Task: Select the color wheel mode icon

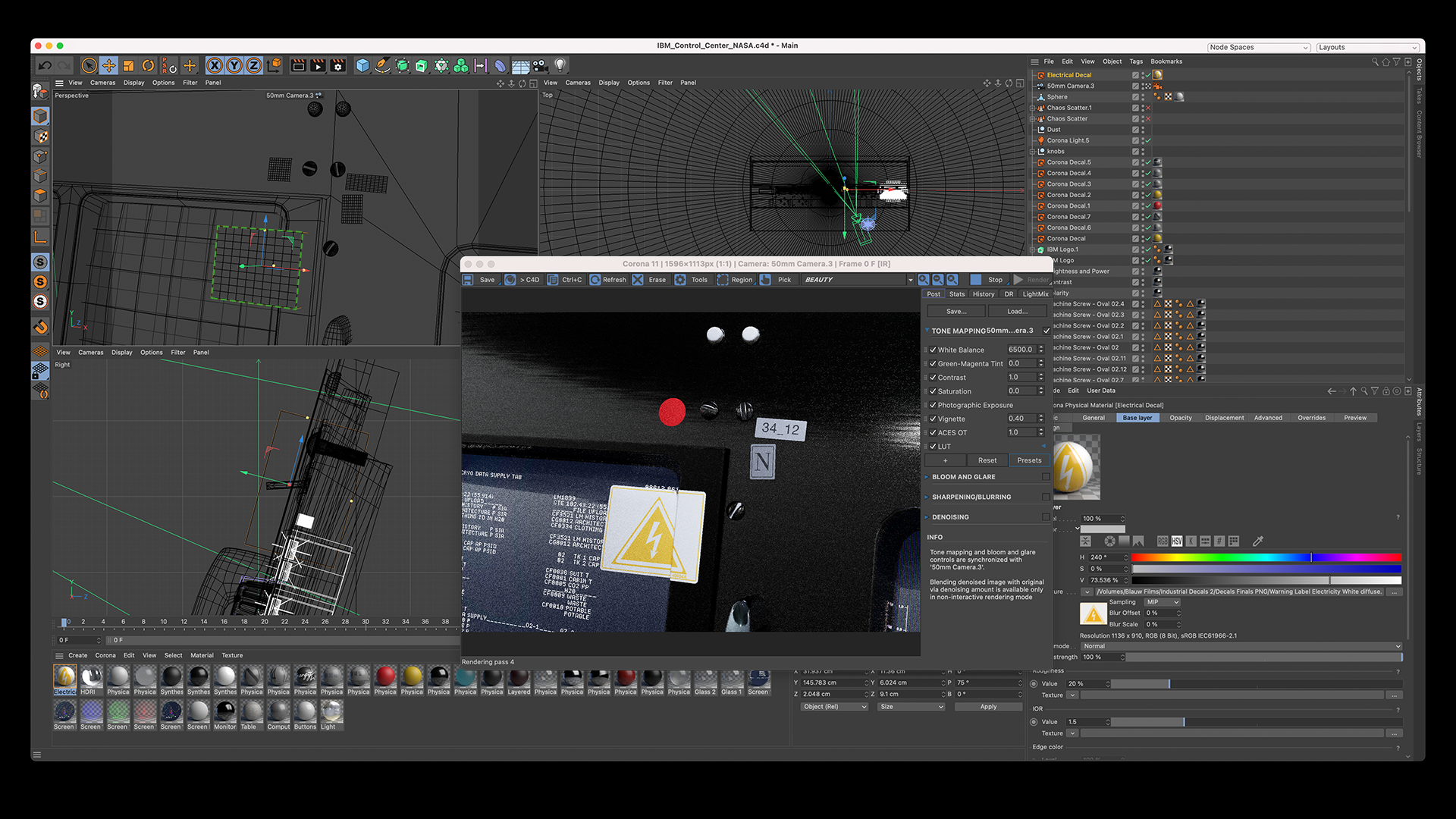Action: pyautogui.click(x=1109, y=541)
